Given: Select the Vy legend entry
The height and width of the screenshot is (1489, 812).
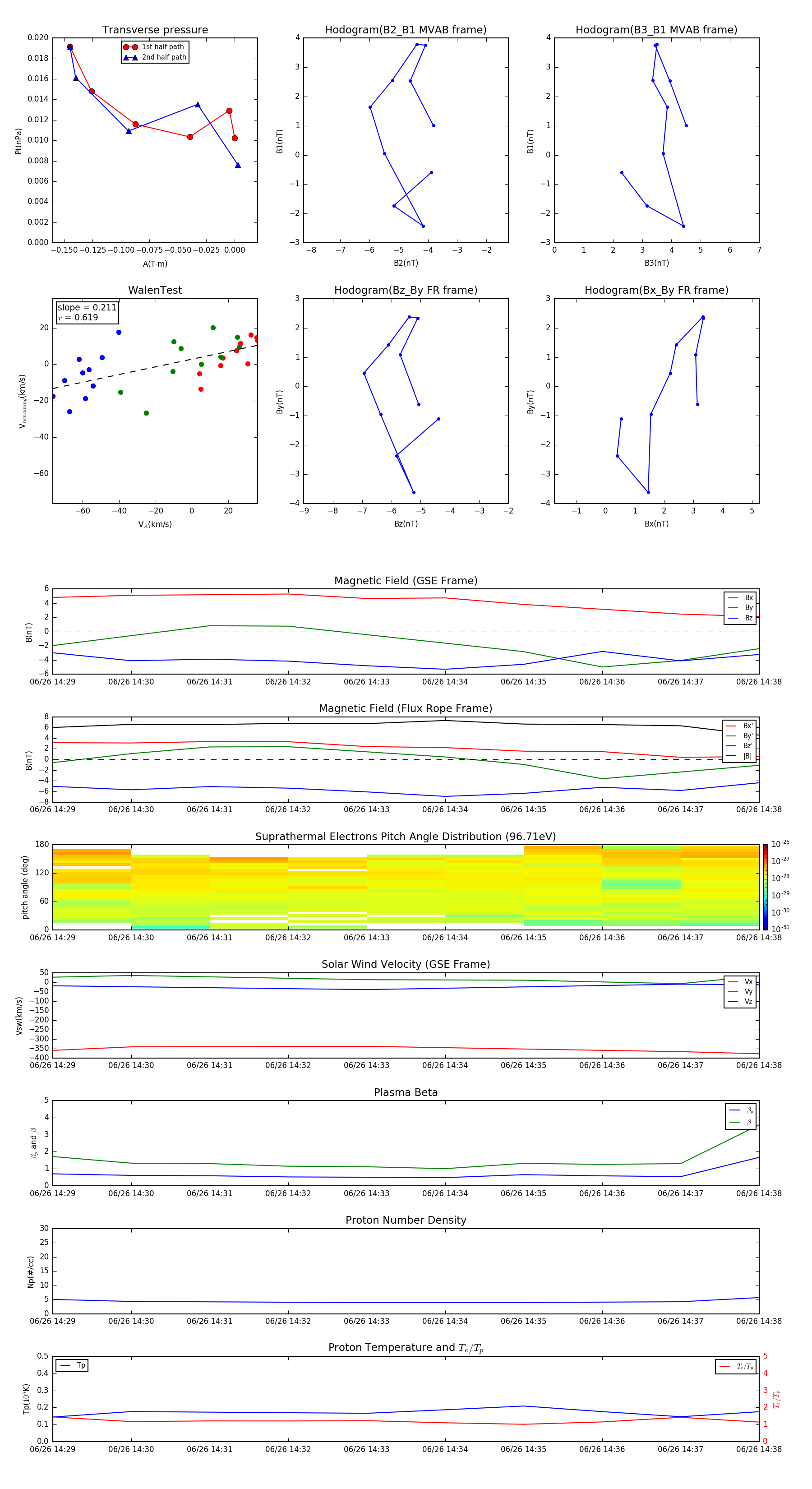Looking at the screenshot, I should [740, 991].
